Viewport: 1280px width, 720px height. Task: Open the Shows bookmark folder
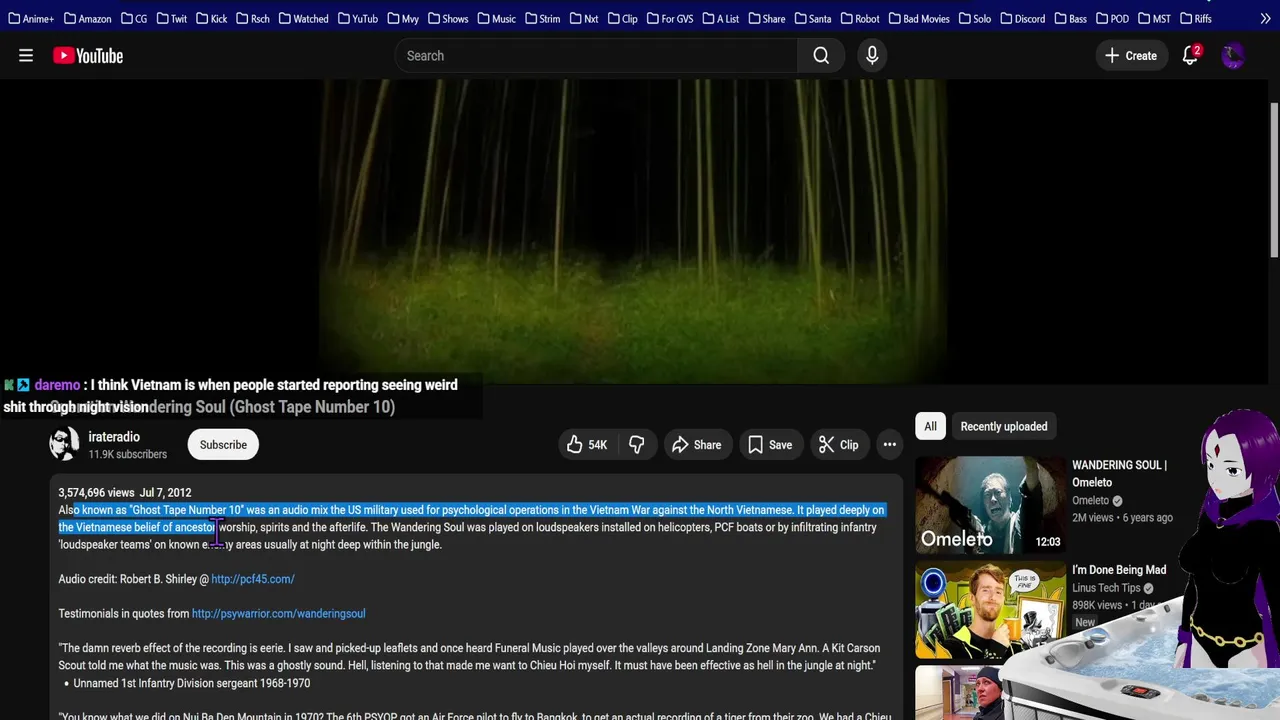[x=448, y=18]
